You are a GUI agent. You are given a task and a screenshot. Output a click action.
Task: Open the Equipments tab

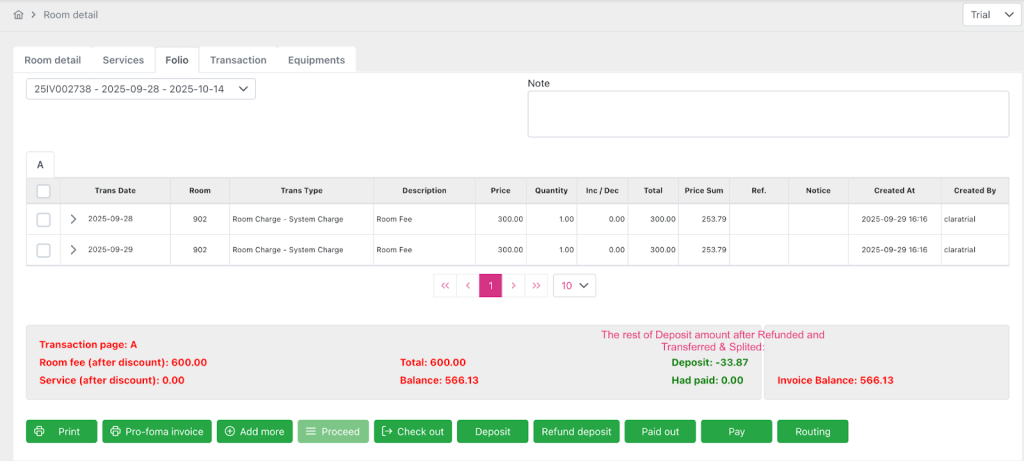tap(316, 60)
